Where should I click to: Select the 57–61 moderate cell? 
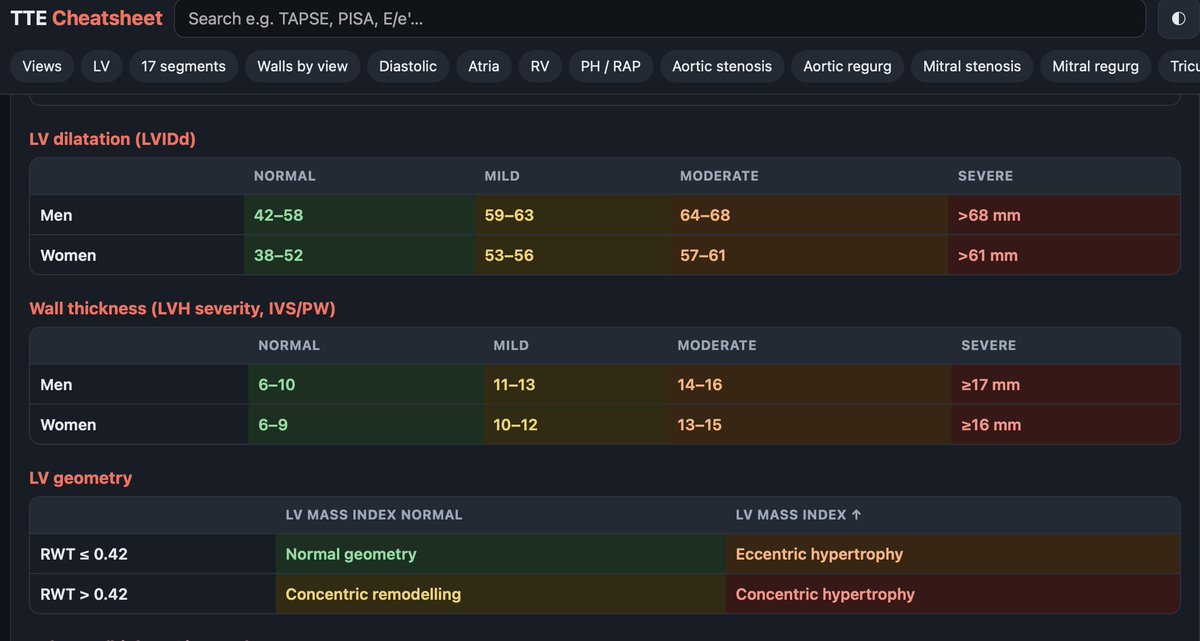809,255
